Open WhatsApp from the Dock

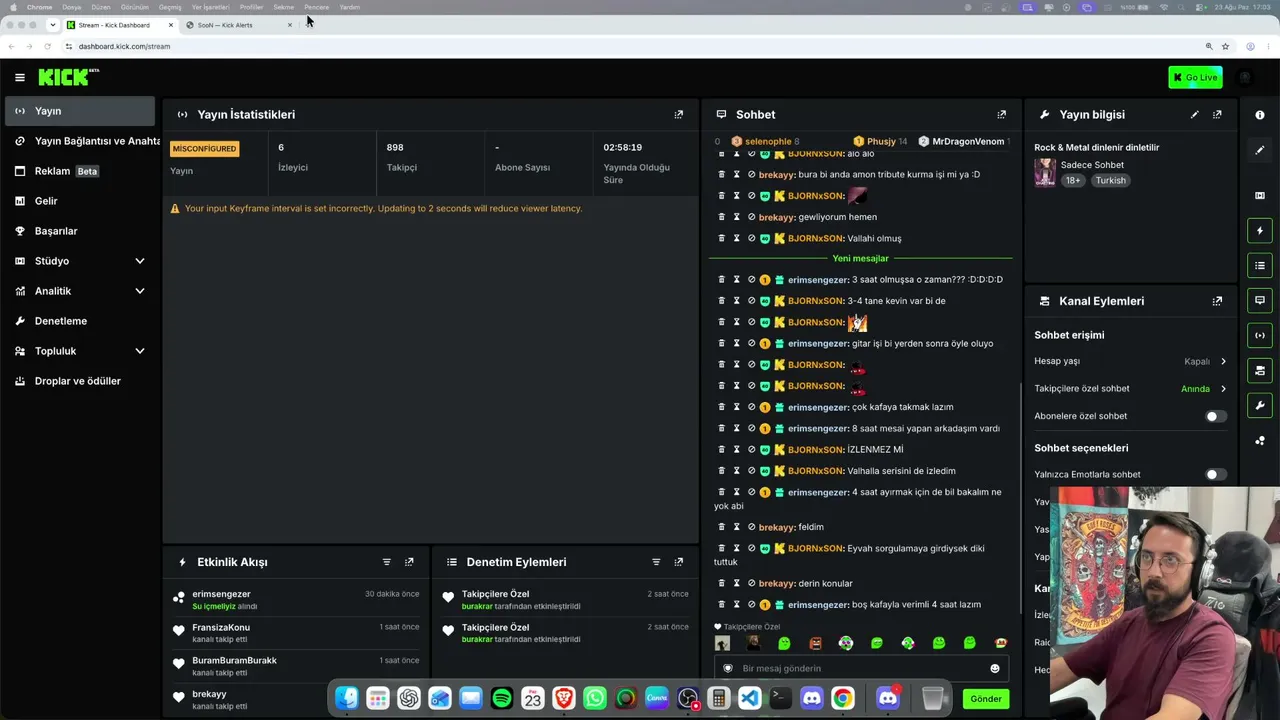(x=595, y=698)
